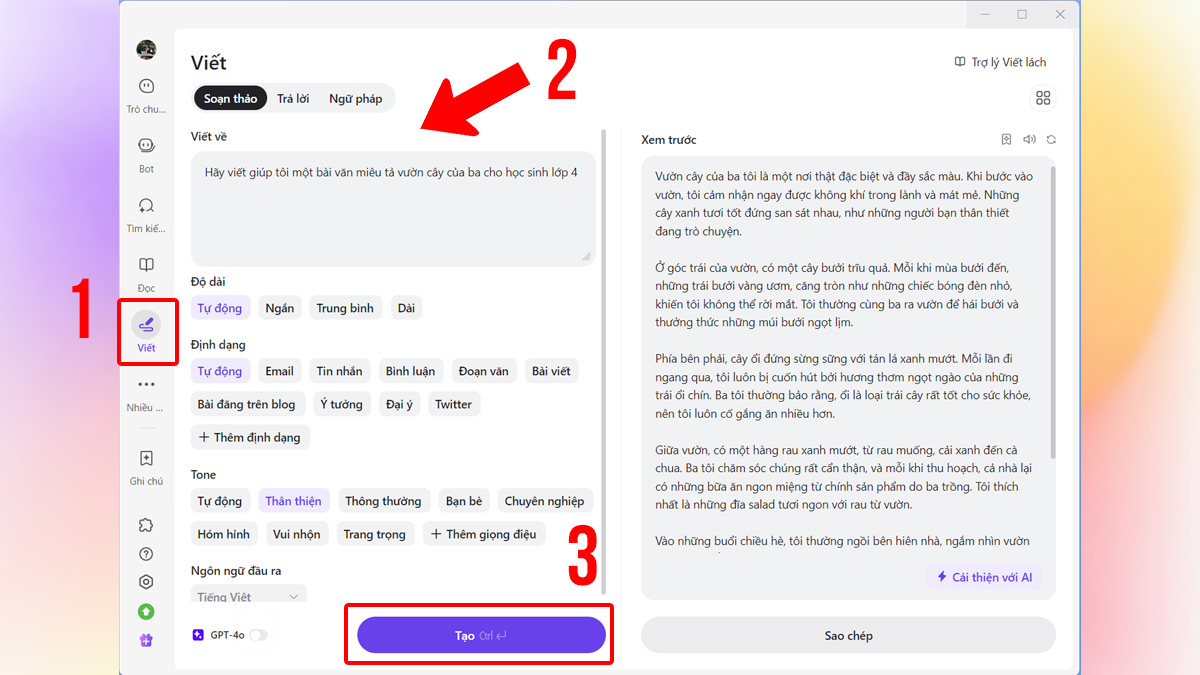1200x675 pixels.
Task: Open the Ngôn ngữ đầu ra language dropdown
Action: (248, 596)
